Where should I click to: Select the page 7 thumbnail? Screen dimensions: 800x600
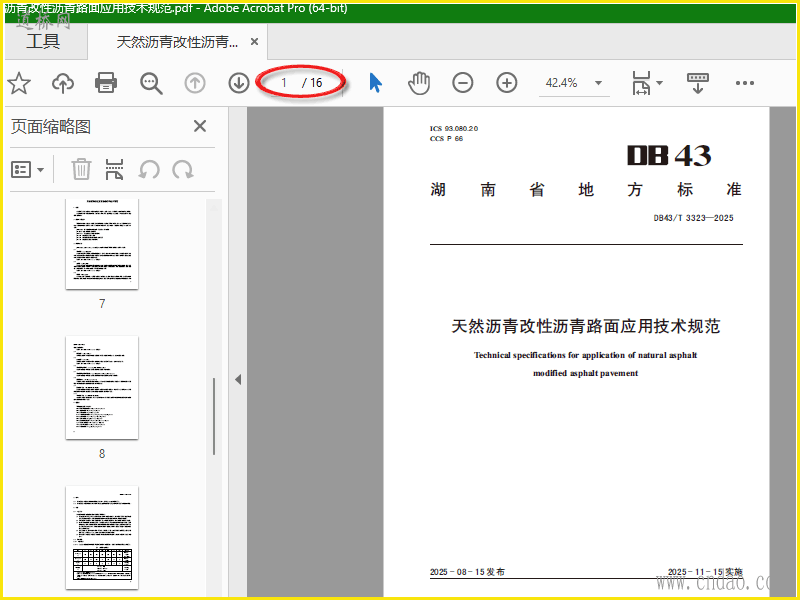(x=102, y=244)
